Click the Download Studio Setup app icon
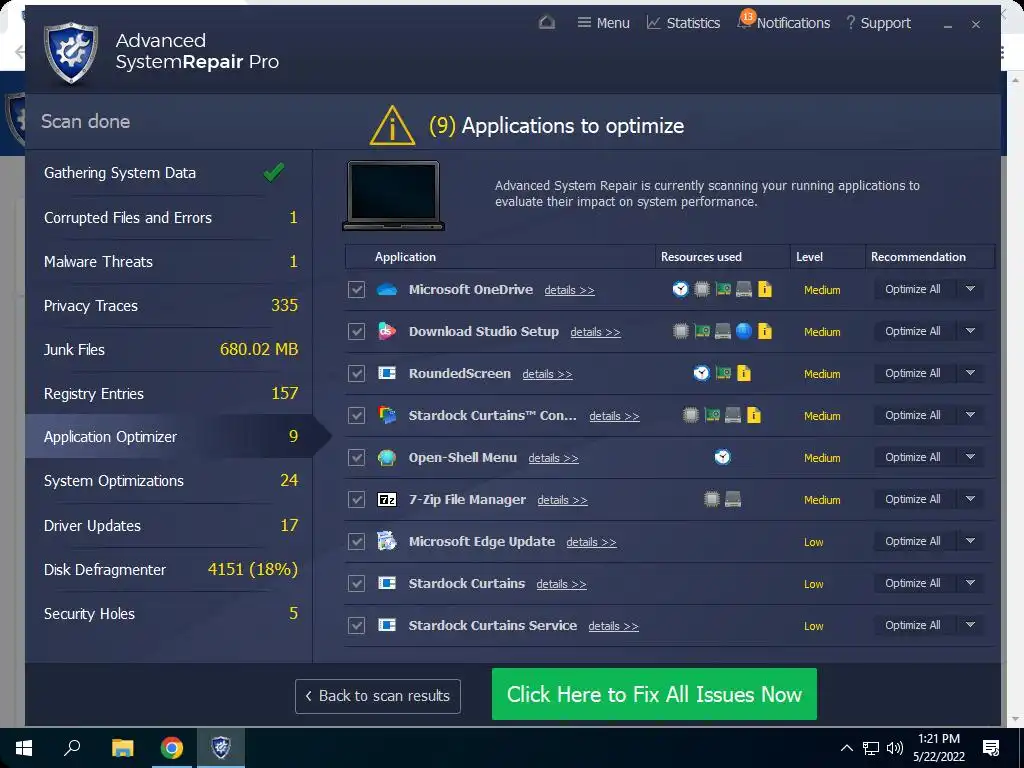Image resolution: width=1024 pixels, height=768 pixels. pos(387,331)
